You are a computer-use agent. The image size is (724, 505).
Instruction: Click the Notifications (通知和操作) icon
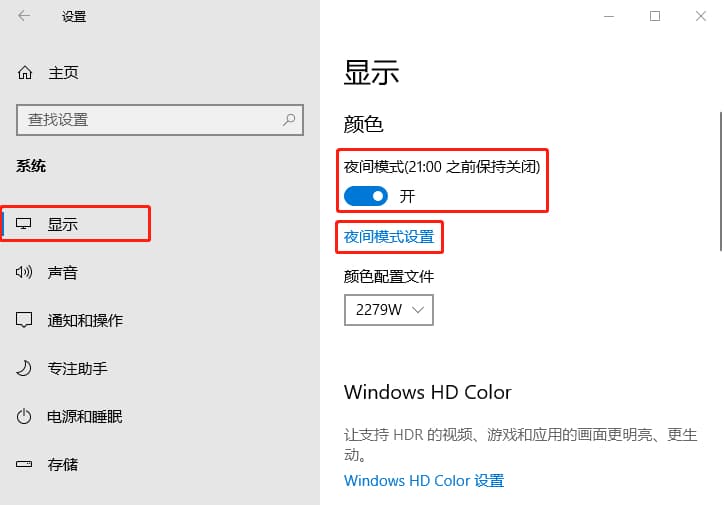coord(25,320)
